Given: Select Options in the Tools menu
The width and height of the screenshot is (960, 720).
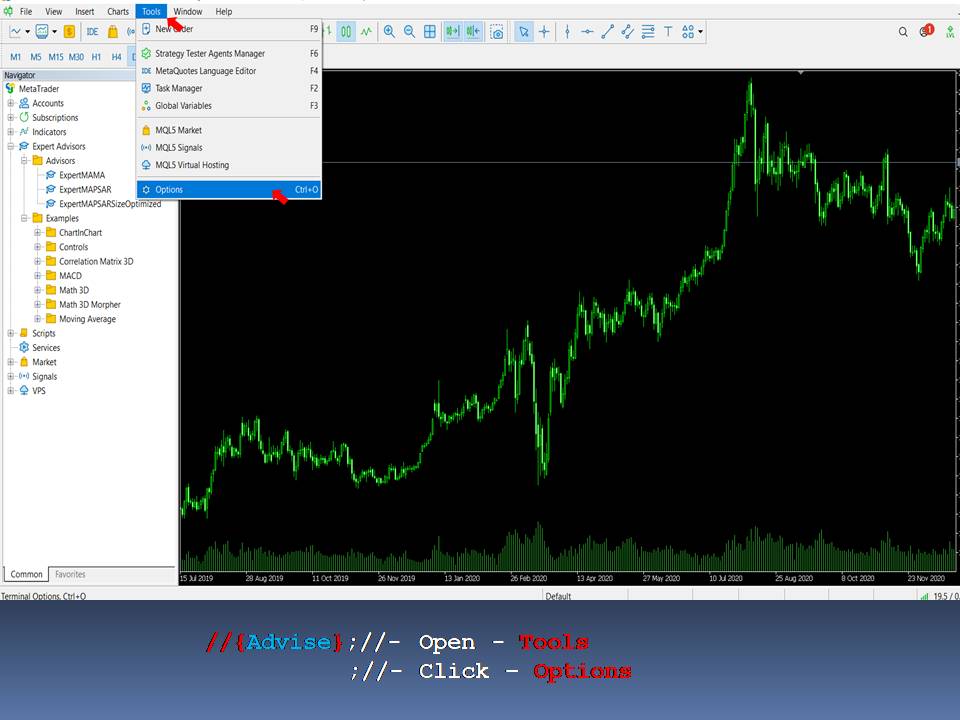Looking at the screenshot, I should click(169, 189).
